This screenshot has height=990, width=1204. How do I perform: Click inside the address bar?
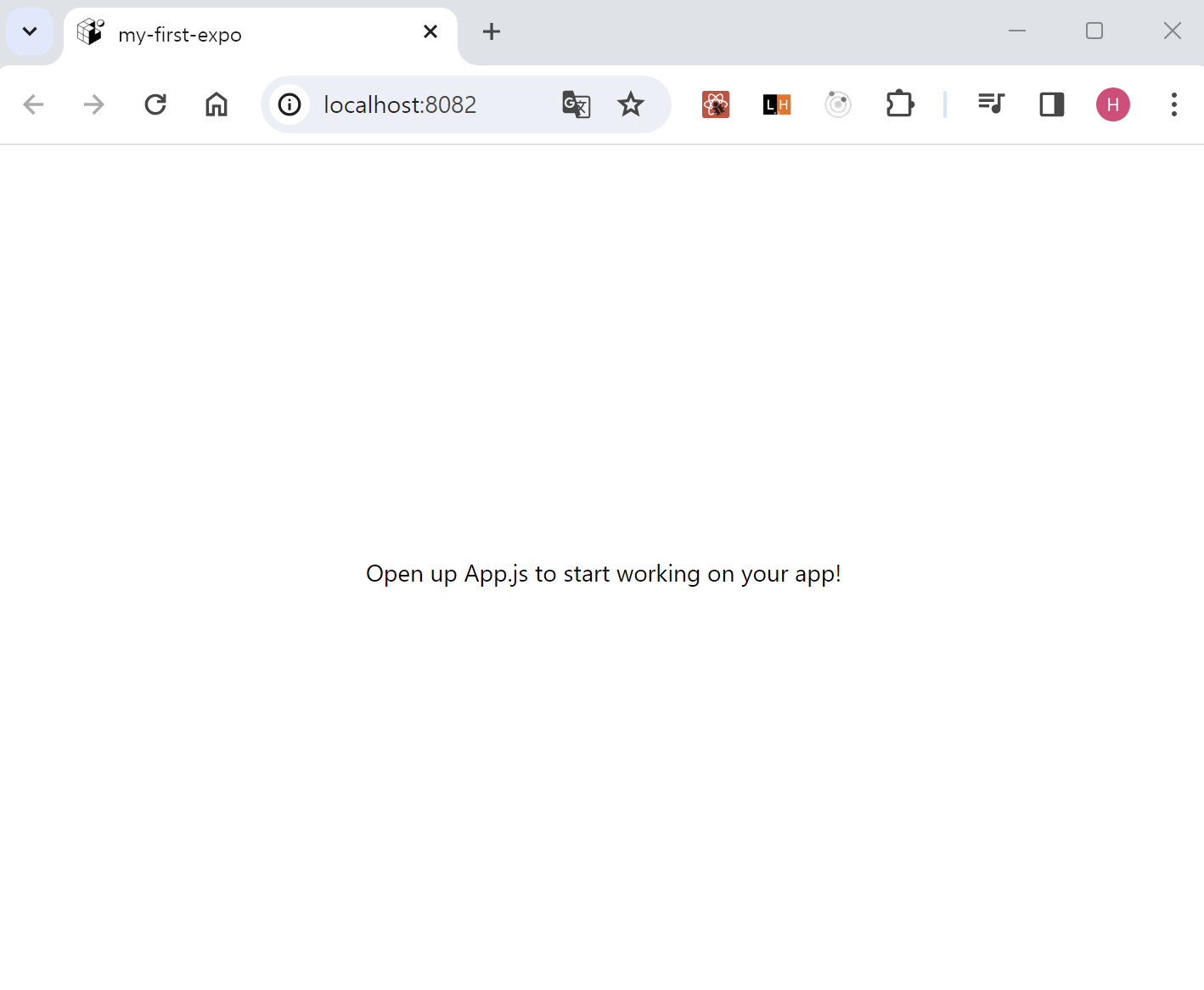(425, 104)
